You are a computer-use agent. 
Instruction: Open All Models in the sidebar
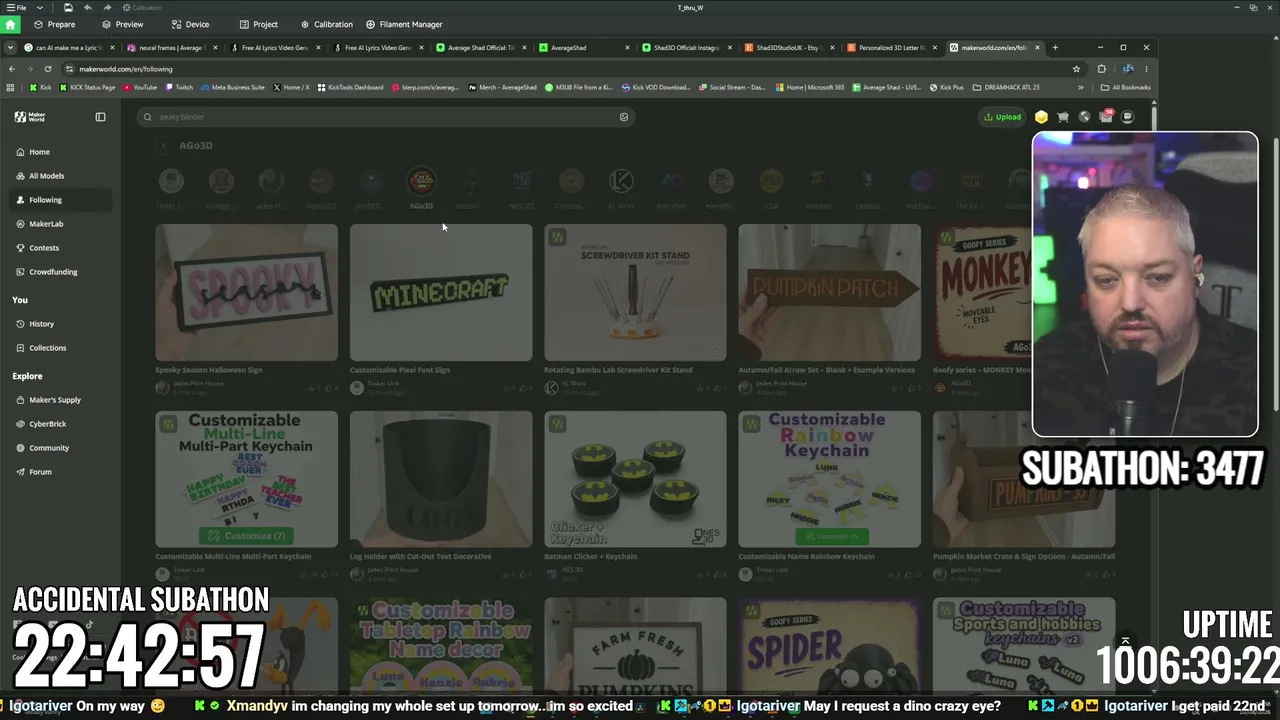[60, 176]
